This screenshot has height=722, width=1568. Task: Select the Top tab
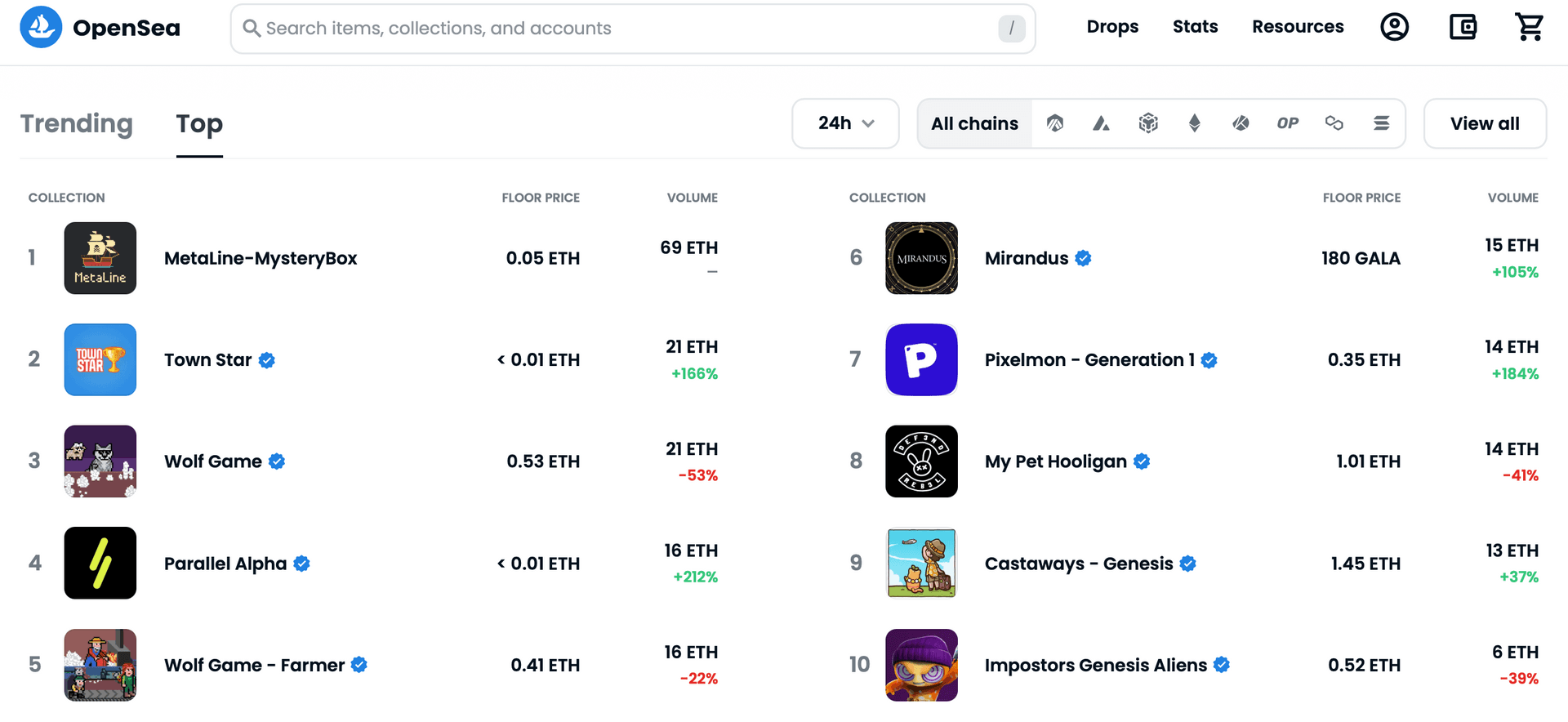(199, 123)
